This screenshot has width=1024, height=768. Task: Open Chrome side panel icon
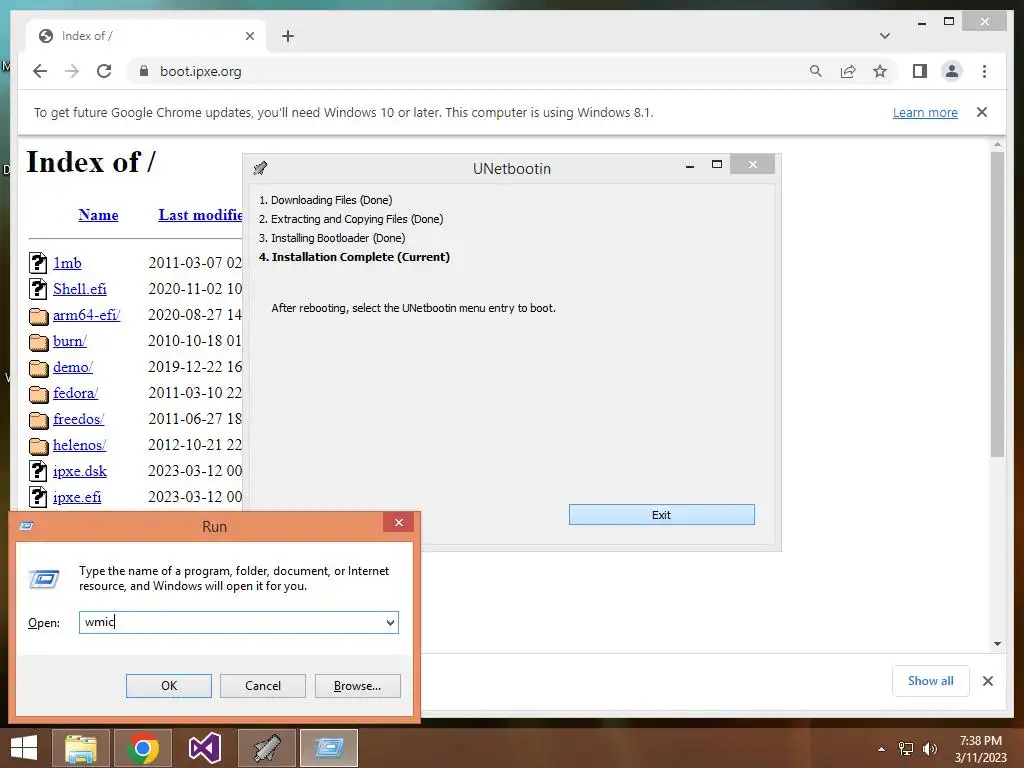point(920,71)
